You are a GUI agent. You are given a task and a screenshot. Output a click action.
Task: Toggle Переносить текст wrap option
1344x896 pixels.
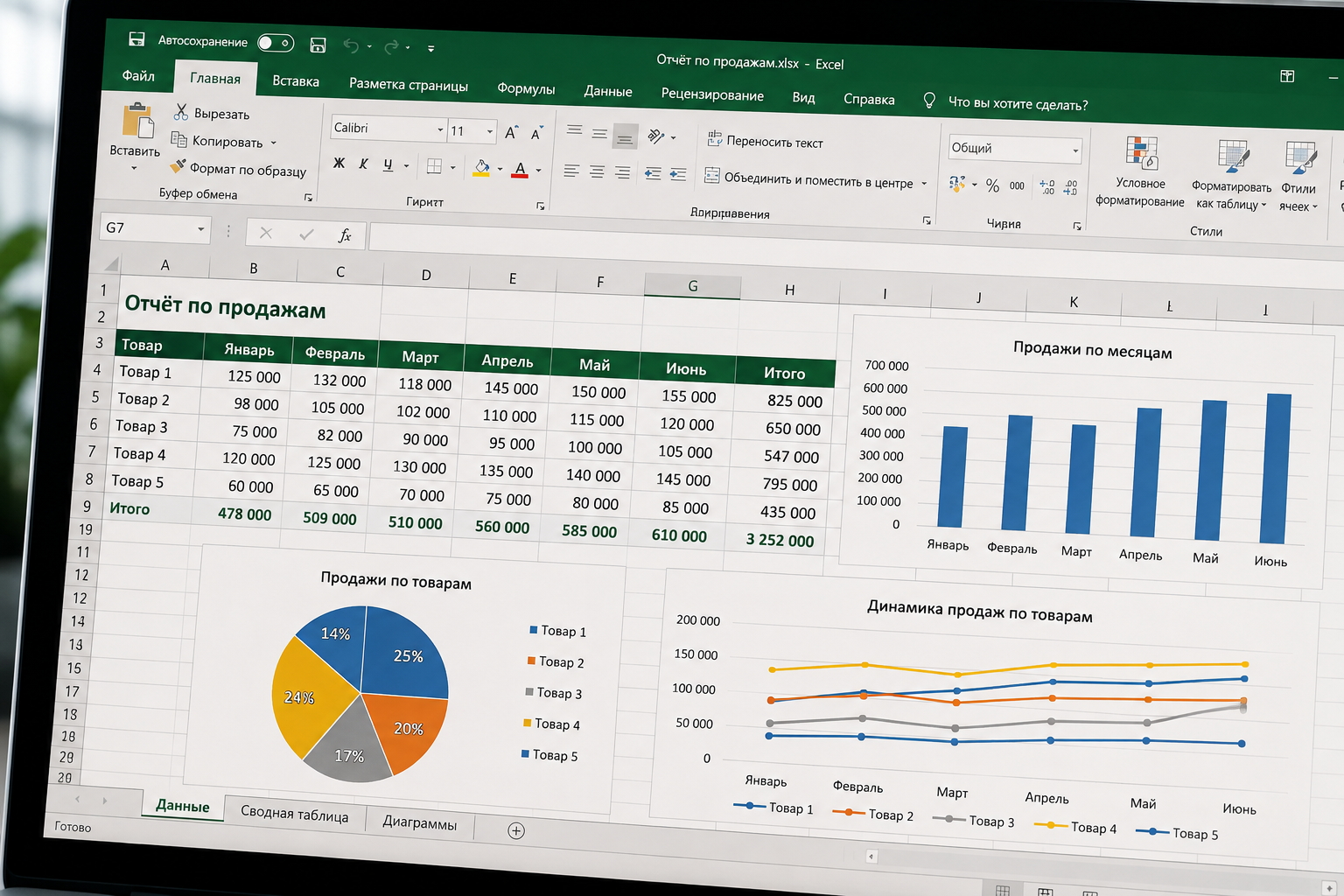click(766, 141)
